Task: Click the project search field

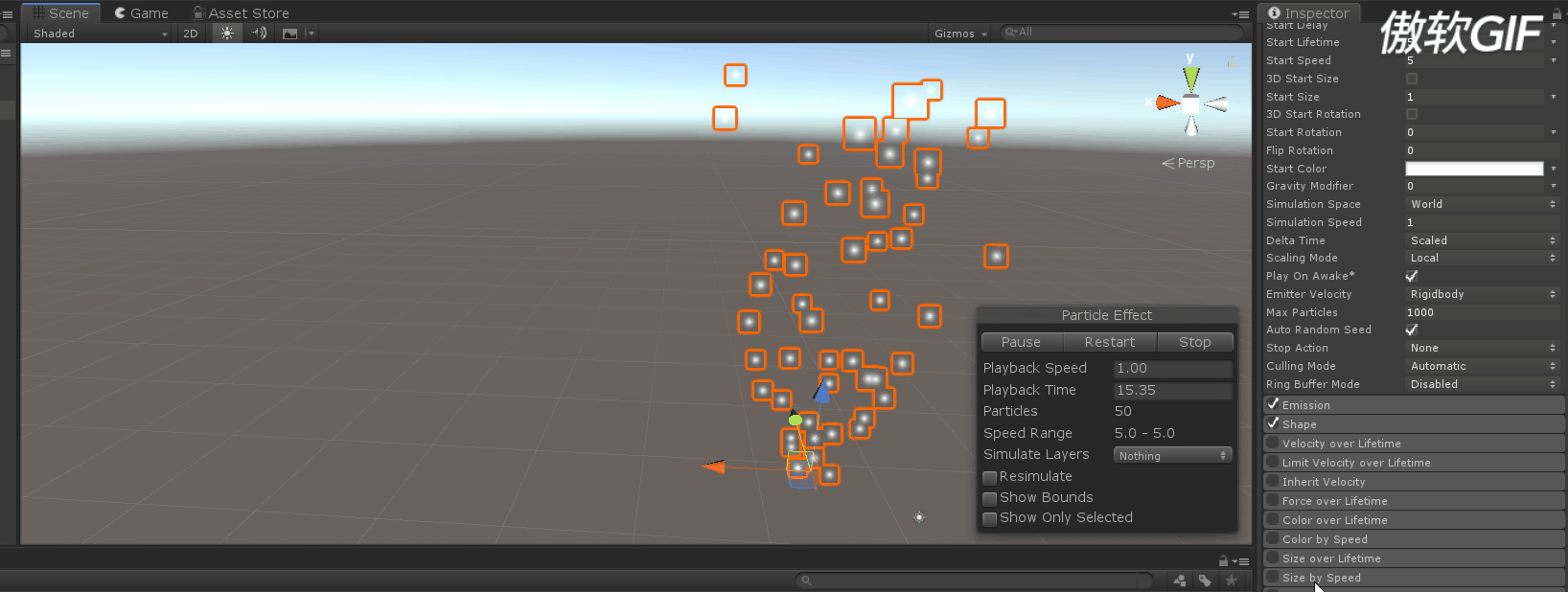Action: [x=973, y=581]
